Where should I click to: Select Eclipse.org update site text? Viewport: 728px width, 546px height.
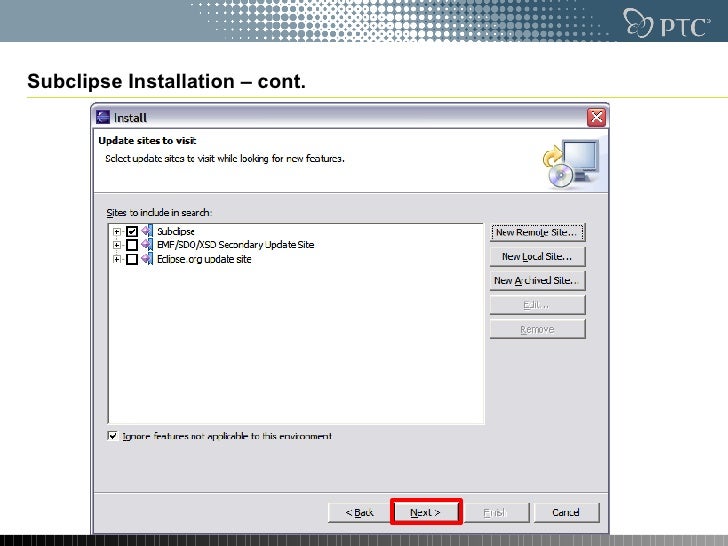tap(204, 259)
